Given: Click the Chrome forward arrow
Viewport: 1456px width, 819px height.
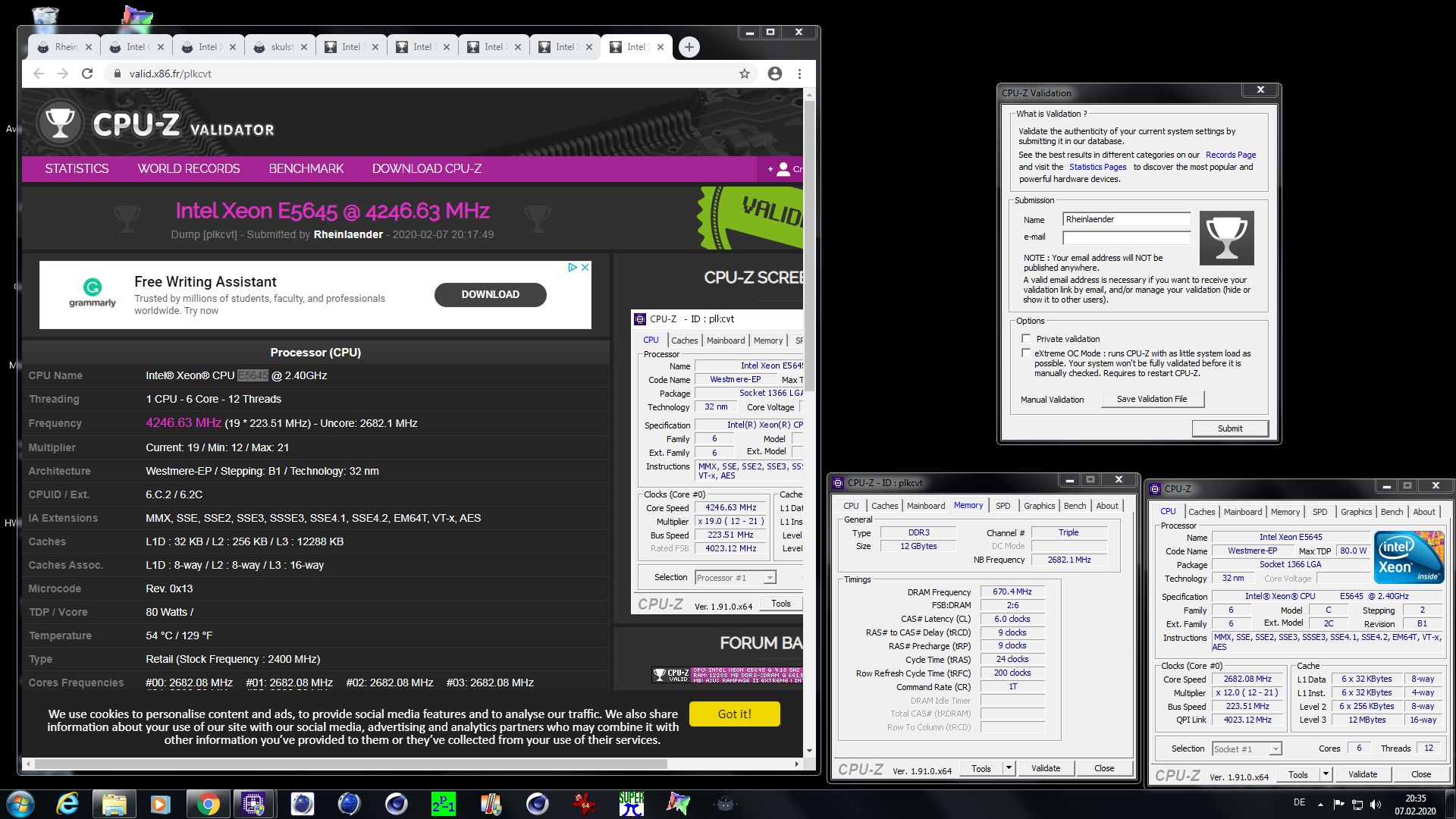Looking at the screenshot, I should [63, 74].
